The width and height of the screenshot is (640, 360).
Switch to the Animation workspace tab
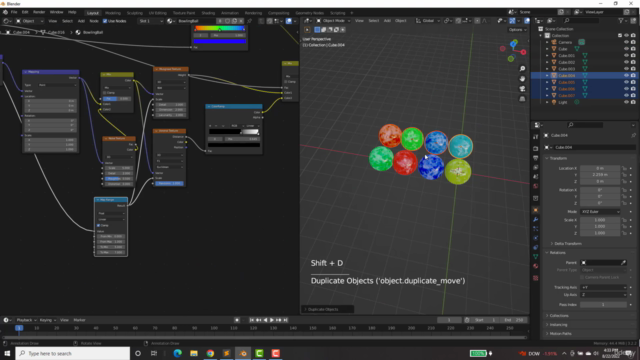tap(230, 13)
